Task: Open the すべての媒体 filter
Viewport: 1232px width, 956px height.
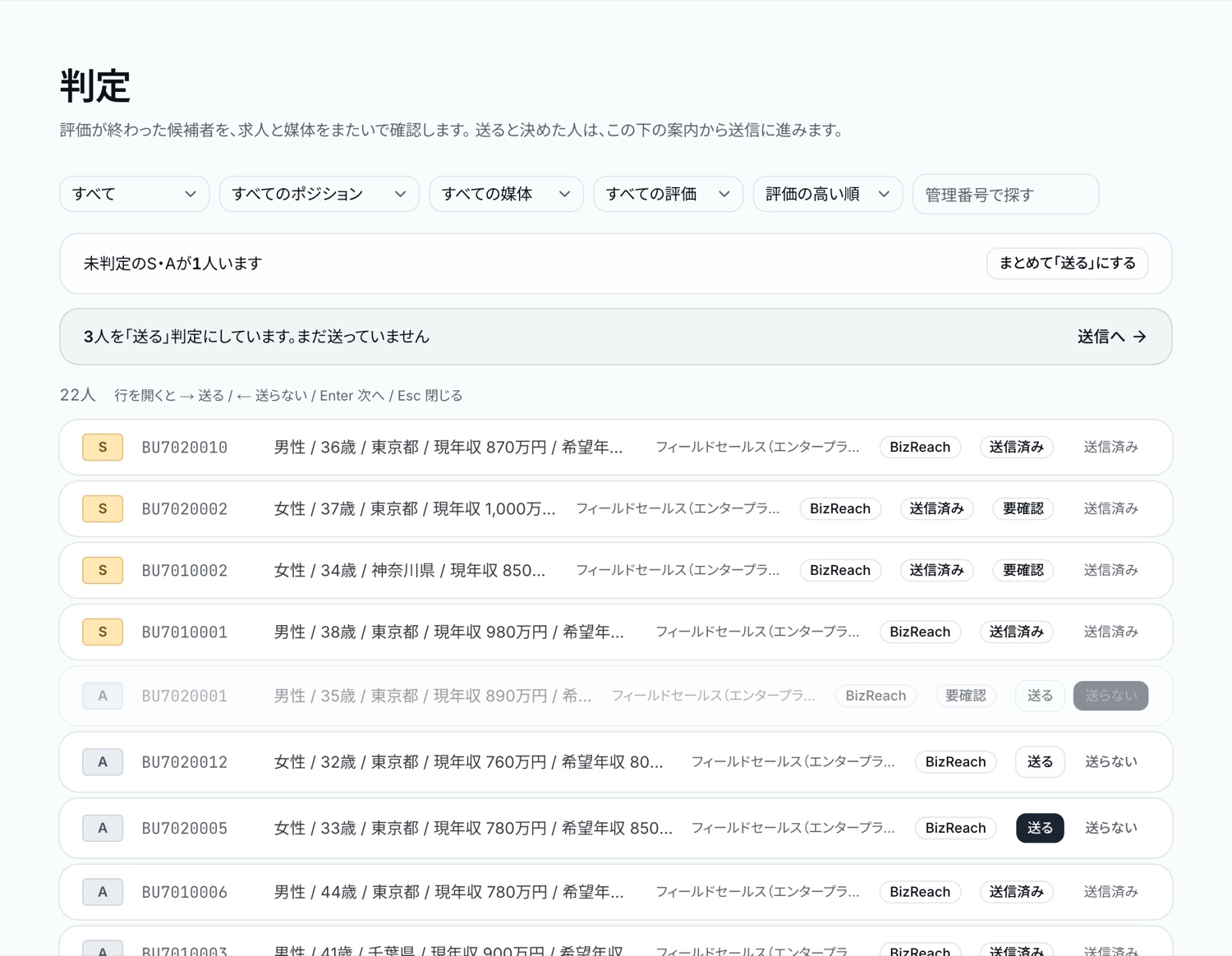Action: (x=506, y=195)
